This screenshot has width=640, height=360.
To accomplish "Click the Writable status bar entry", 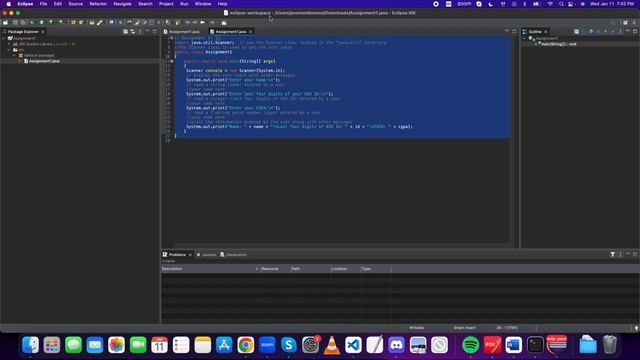I will pyautogui.click(x=416, y=328).
